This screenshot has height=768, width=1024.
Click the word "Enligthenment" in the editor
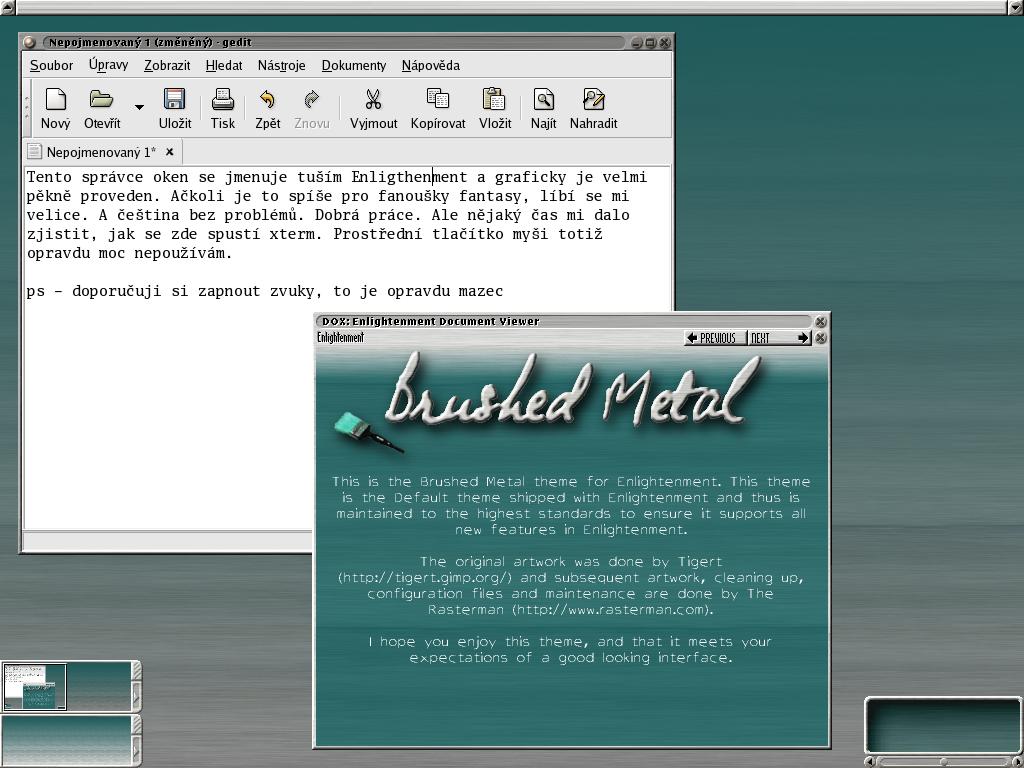(x=409, y=177)
